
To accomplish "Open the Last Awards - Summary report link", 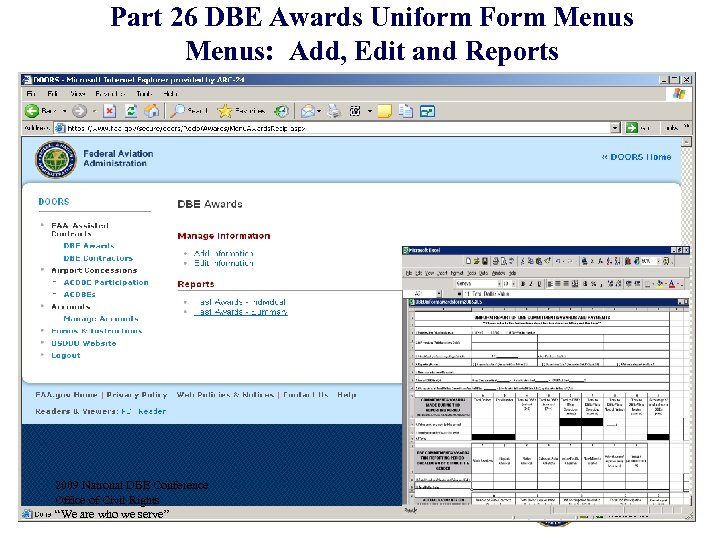I will (x=241, y=312).
